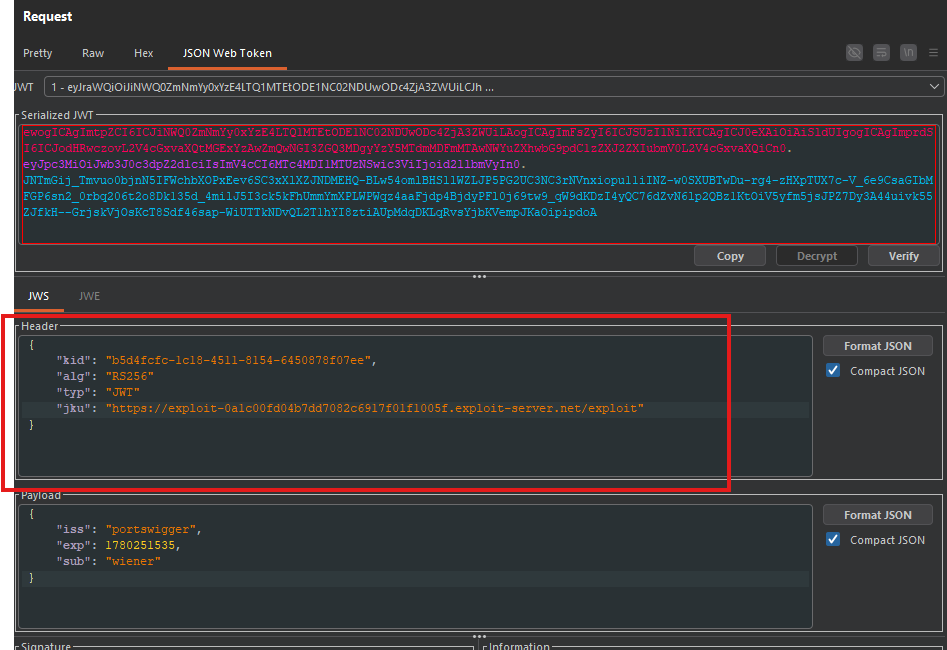Open the JWT selection dropdown

[494, 87]
